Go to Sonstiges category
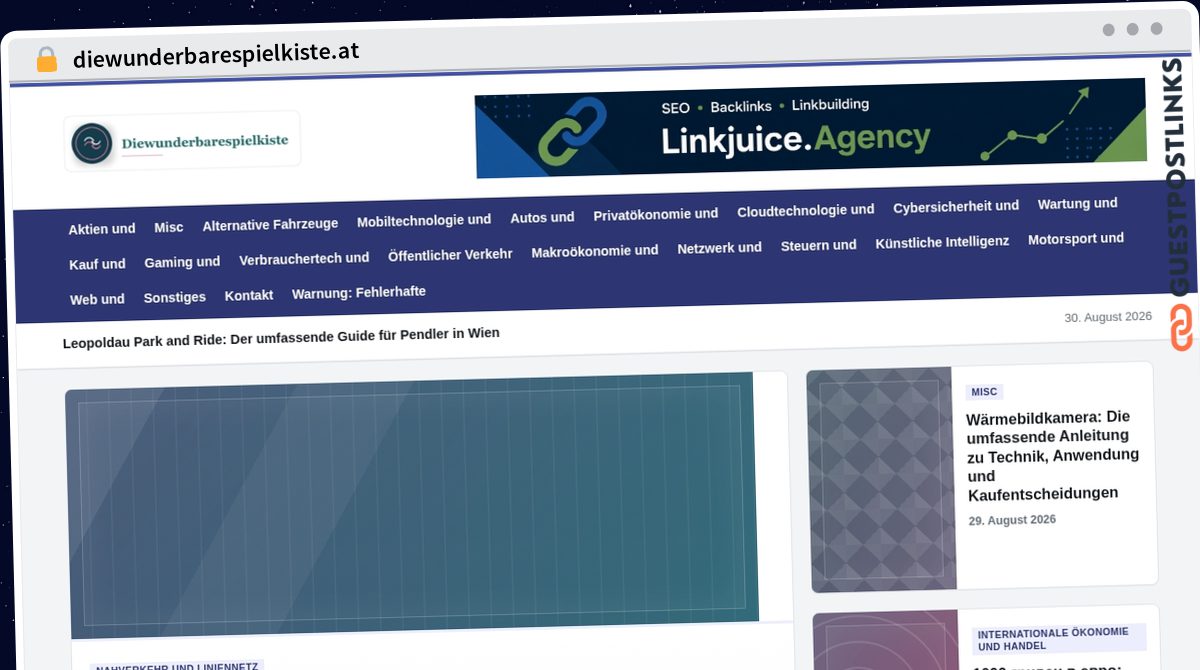Image resolution: width=1200 pixels, height=670 pixels. tap(175, 297)
